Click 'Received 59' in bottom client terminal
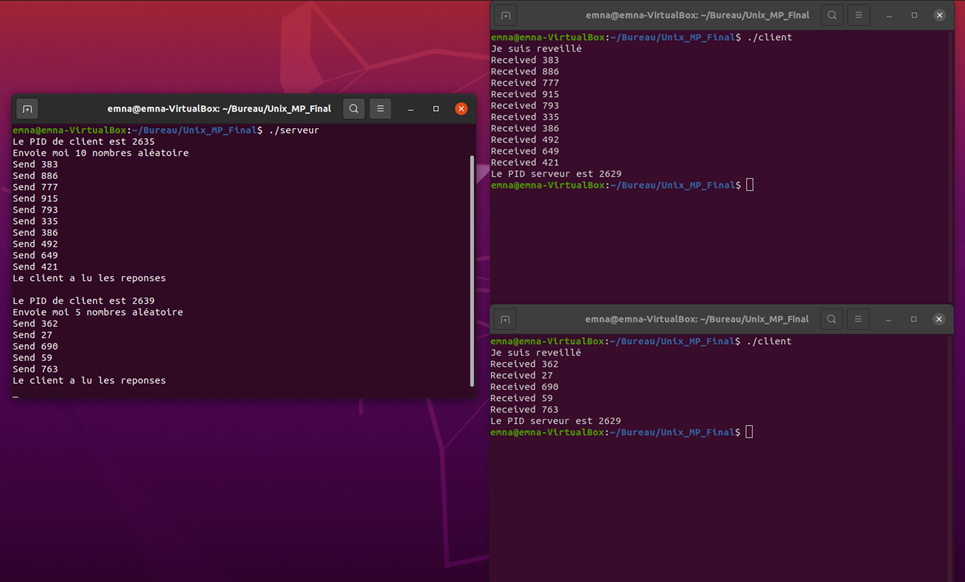 click(x=521, y=398)
